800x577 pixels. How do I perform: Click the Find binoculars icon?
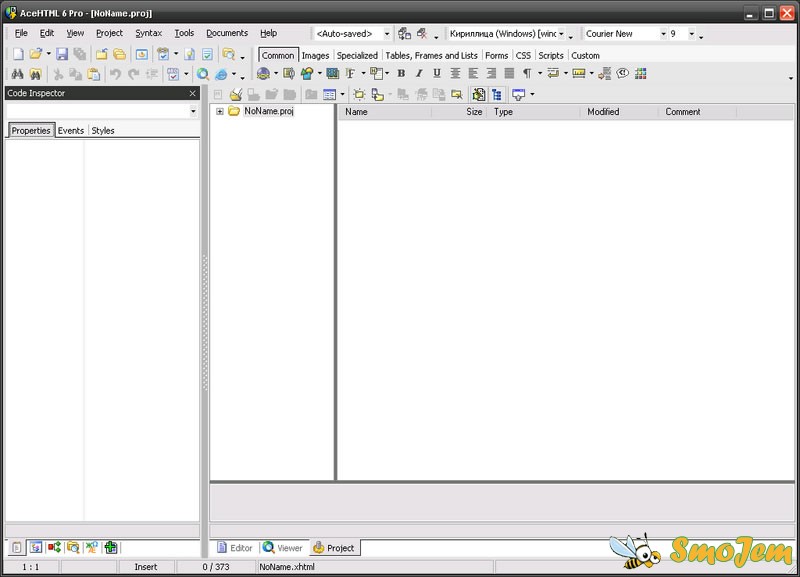click(x=17, y=74)
